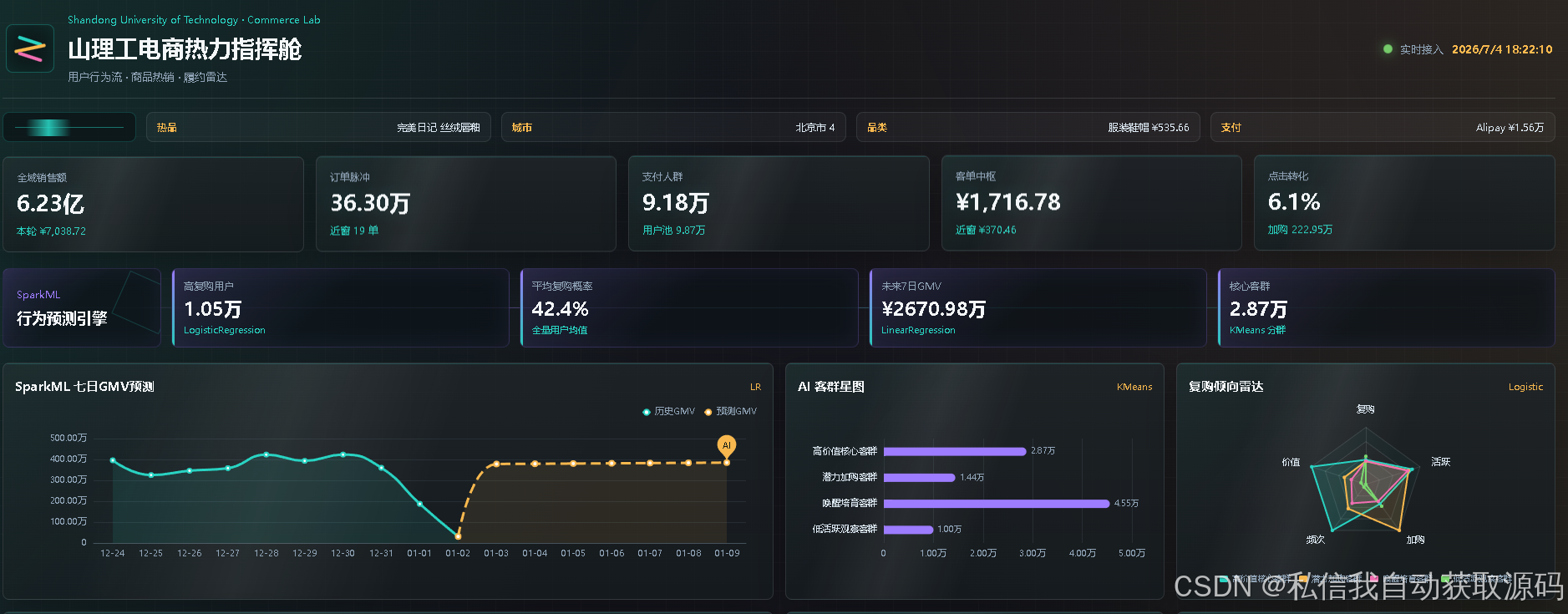Click the 潜力加购客群 bar (1.44万)
The image size is (1568, 614).
coord(919,478)
